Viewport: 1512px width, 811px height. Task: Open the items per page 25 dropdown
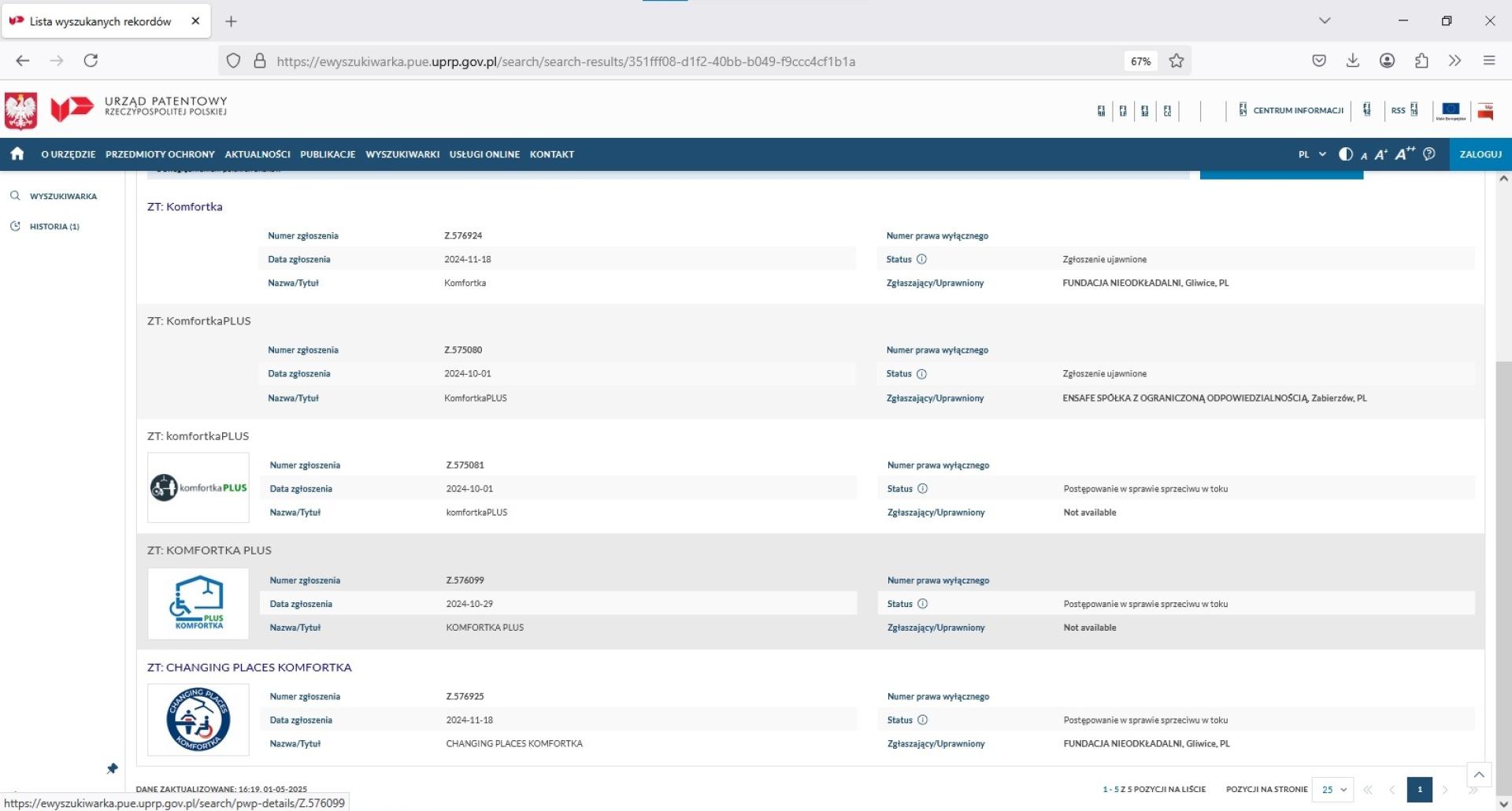click(x=1333, y=789)
